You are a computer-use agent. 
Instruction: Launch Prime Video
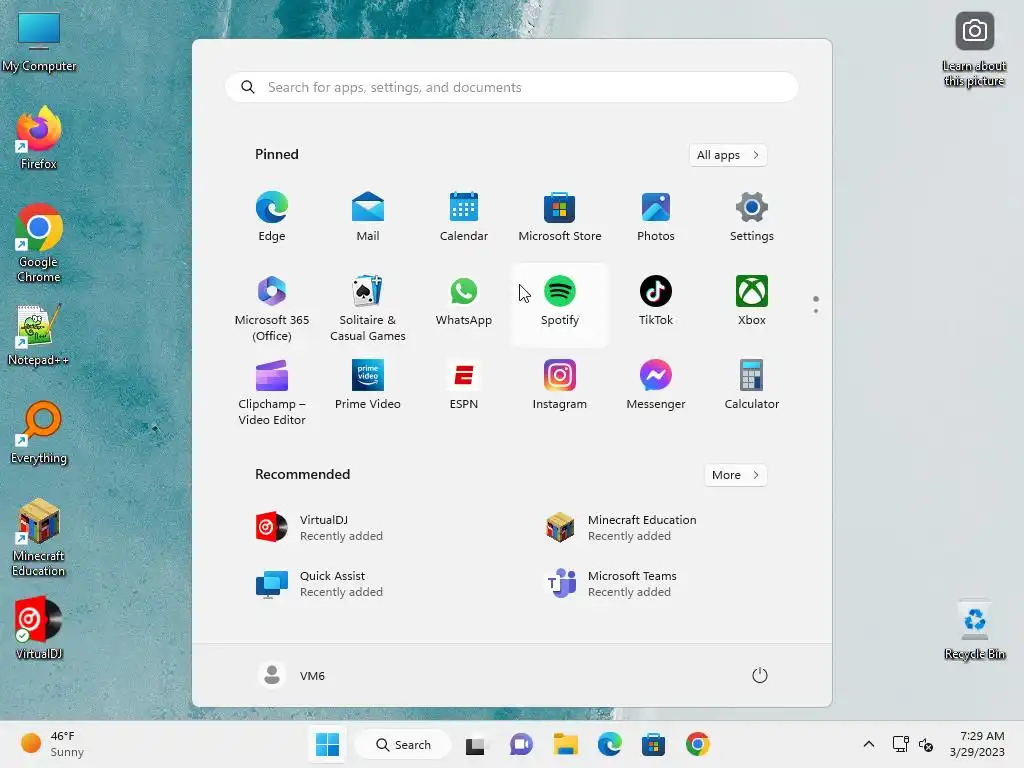tap(368, 385)
